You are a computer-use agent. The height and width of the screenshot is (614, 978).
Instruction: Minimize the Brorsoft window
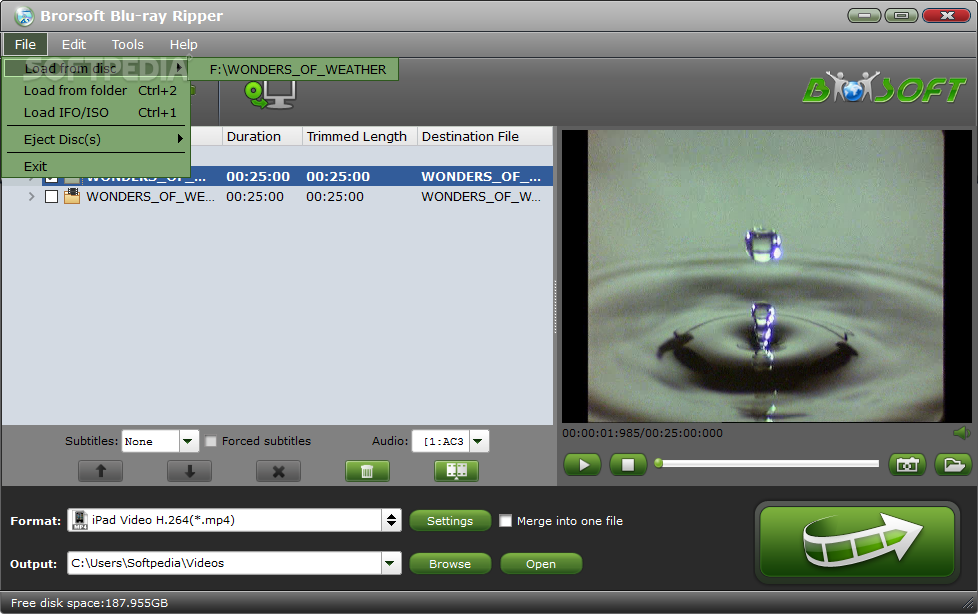(x=864, y=16)
